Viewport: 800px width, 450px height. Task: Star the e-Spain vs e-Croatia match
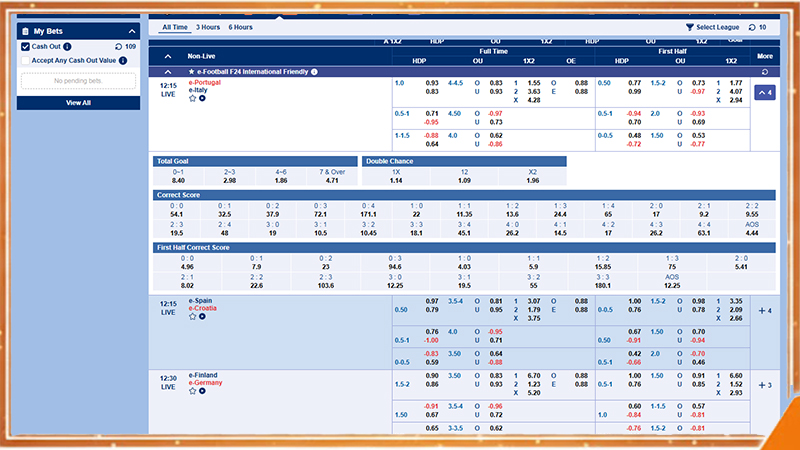coord(192,316)
